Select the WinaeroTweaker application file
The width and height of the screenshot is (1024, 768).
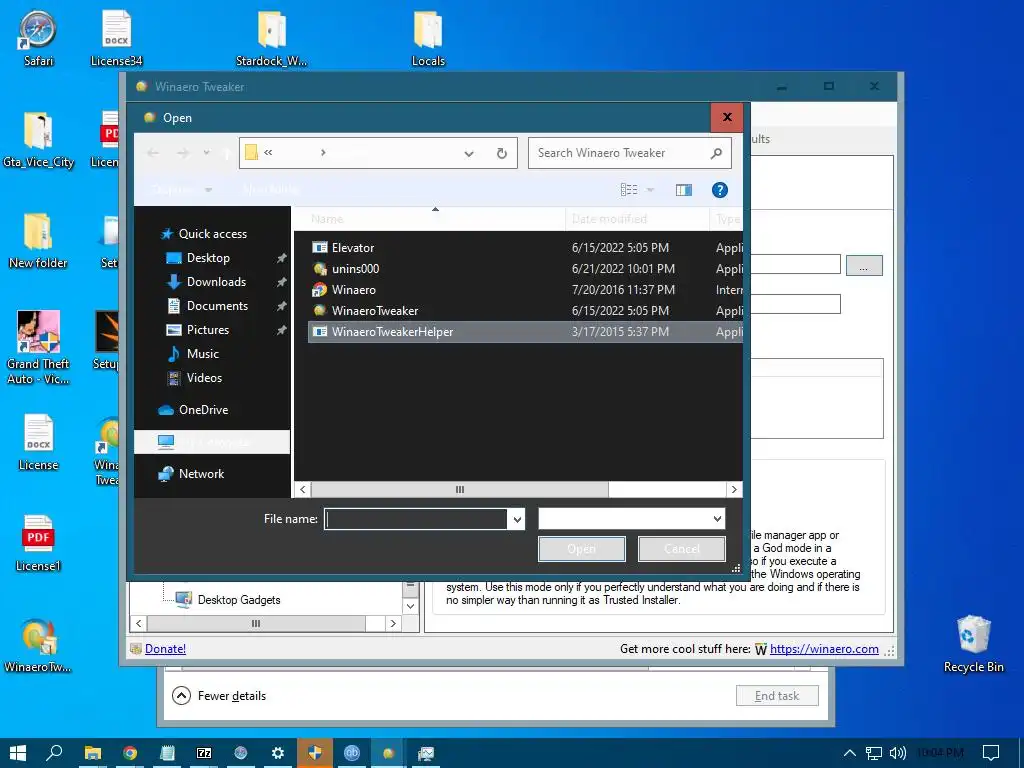click(525, 310)
